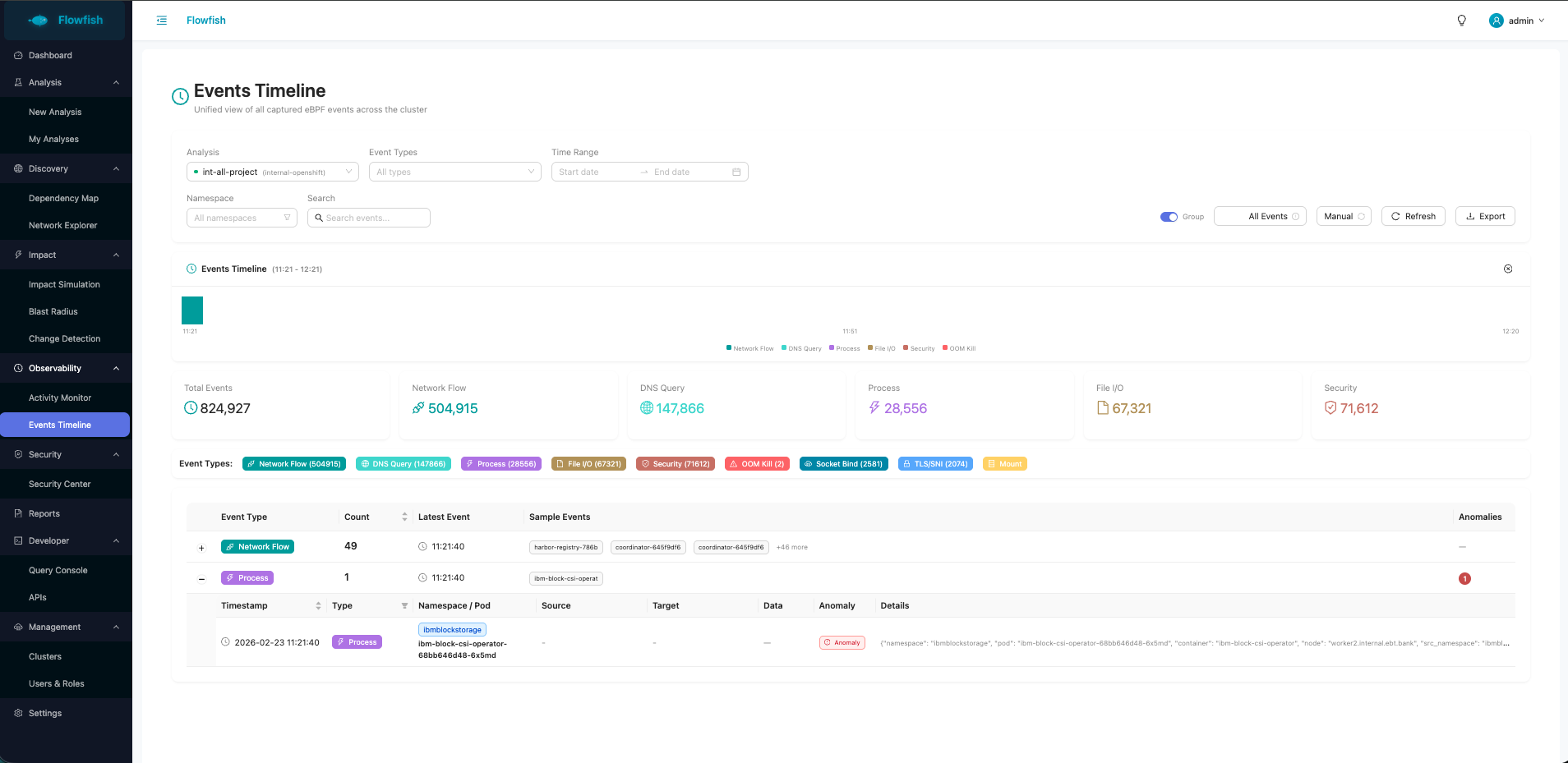Open the Event Types dropdown

point(455,172)
